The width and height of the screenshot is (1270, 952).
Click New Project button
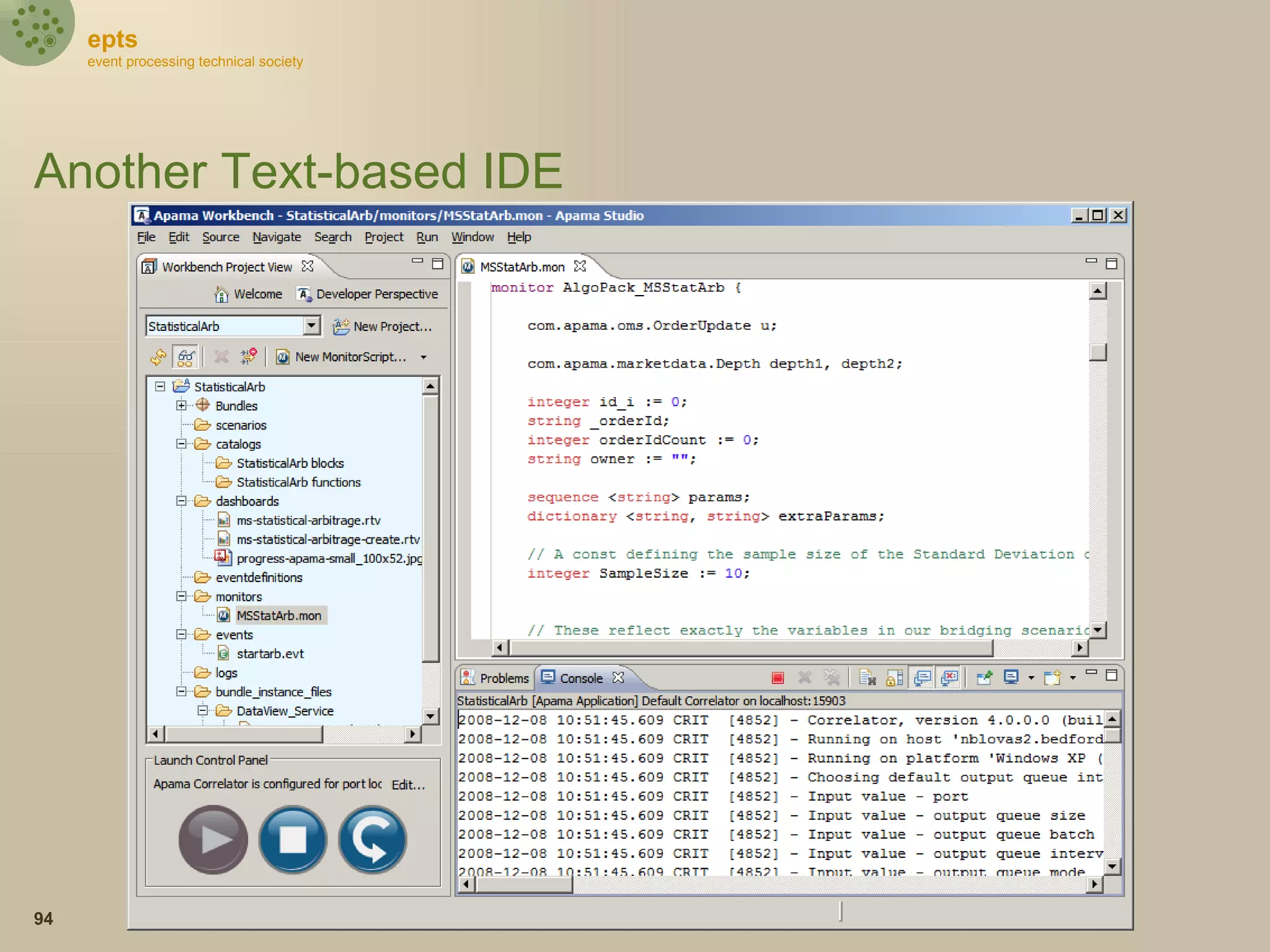click(x=383, y=327)
